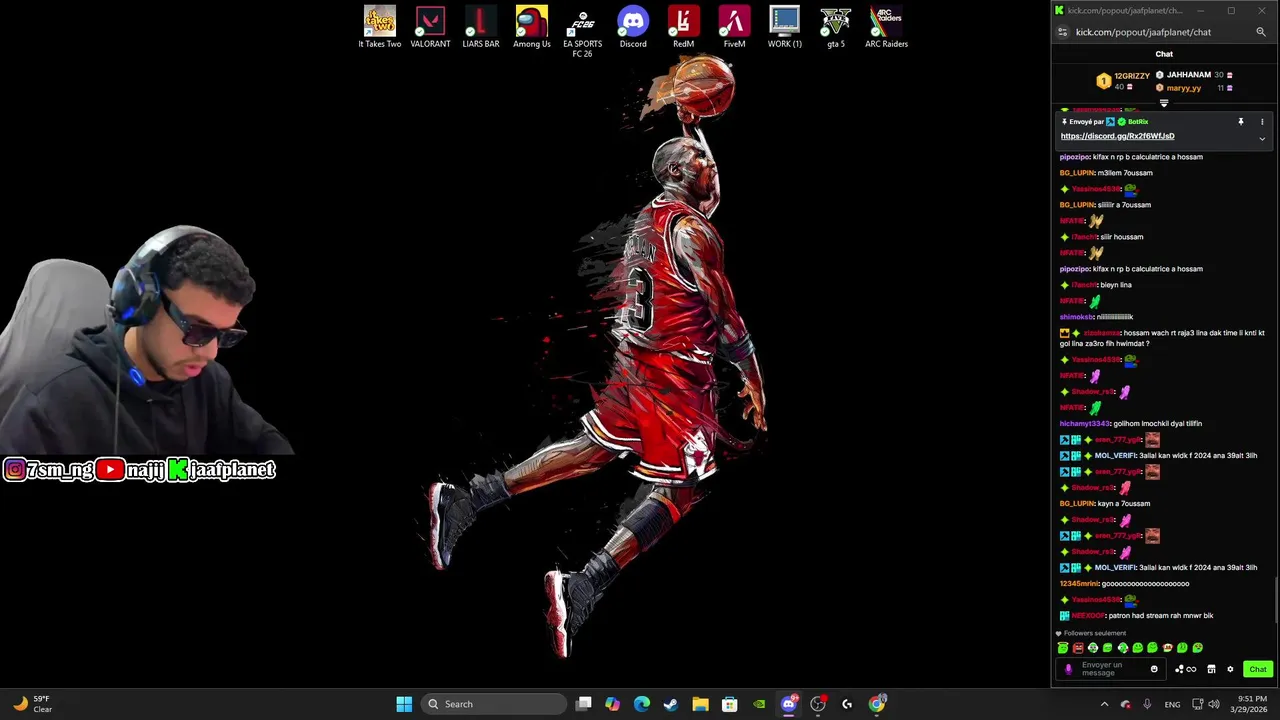Click the ENG language indicator
The image size is (1280, 720).
pyautogui.click(x=1172, y=704)
